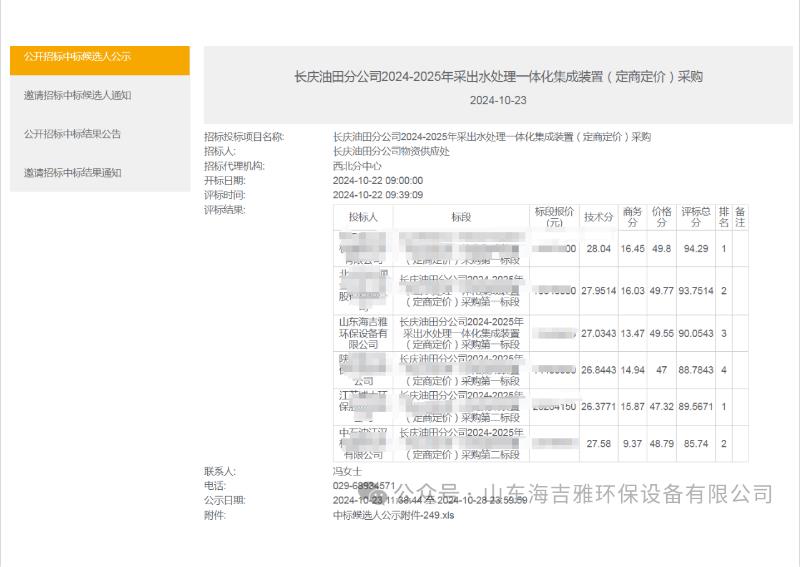Screen dimensions: 800x567
Task: Go to 邀请招标中标结果通知 sidebar item
Action: click(x=73, y=173)
